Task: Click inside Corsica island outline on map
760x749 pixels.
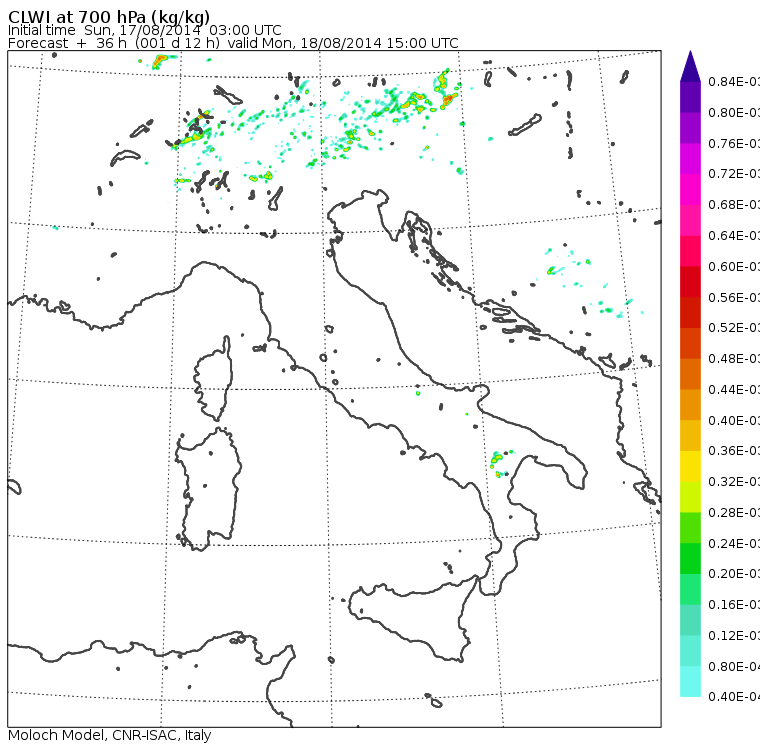Action: (215, 378)
